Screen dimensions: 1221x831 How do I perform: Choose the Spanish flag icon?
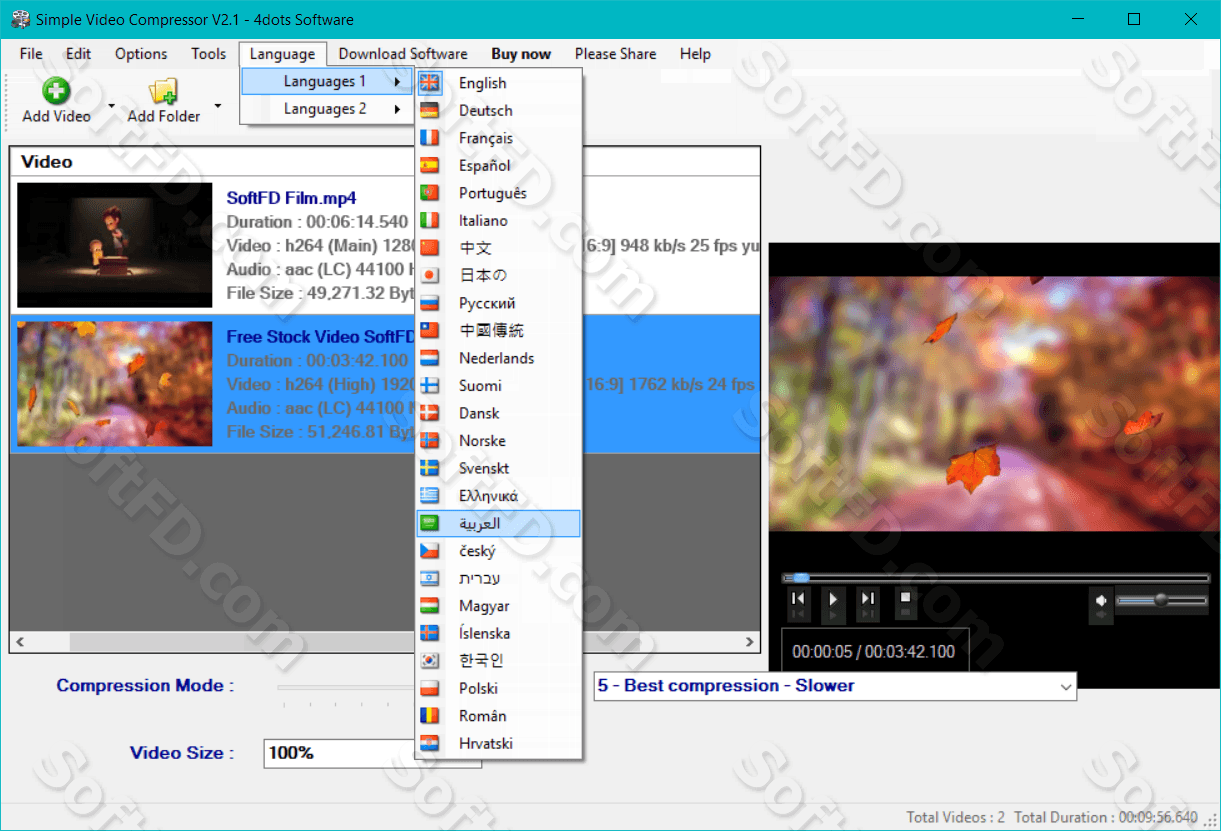point(430,165)
